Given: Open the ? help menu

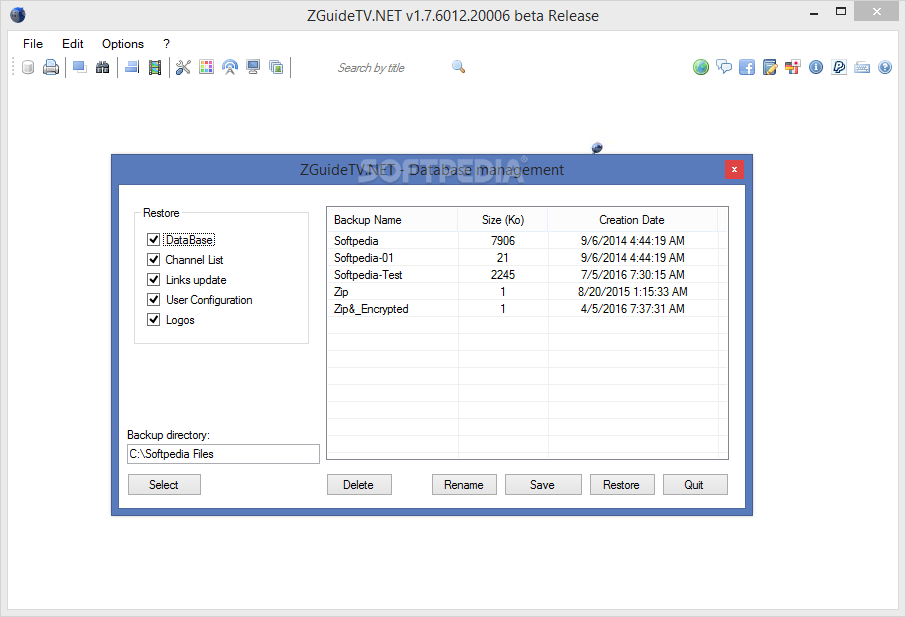Looking at the screenshot, I should pos(166,44).
